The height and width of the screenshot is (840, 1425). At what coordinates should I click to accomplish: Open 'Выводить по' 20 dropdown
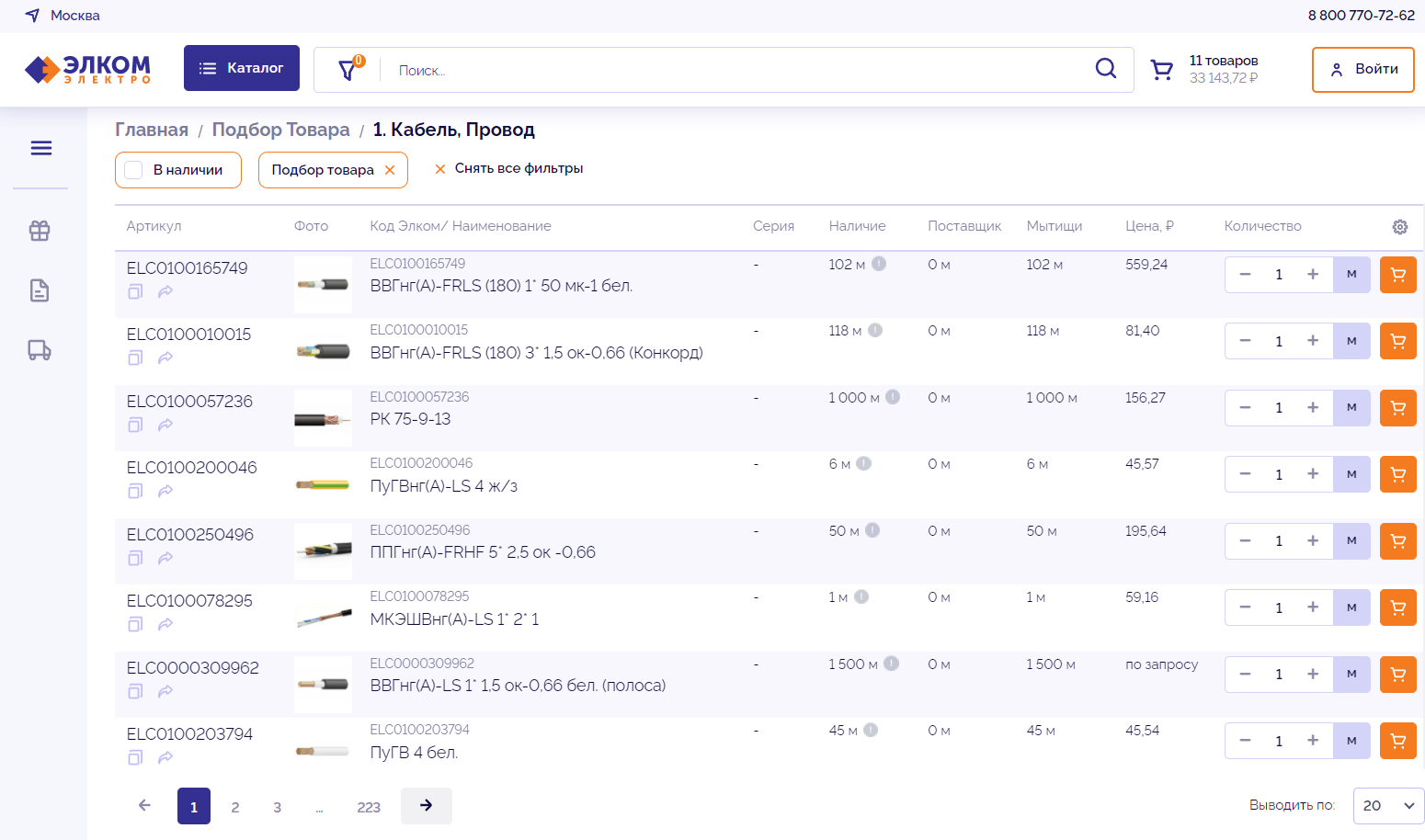[1388, 806]
